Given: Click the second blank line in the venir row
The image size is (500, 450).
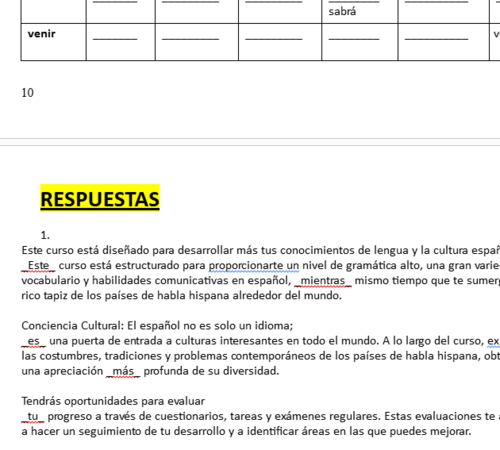Looking at the screenshot, I should point(190,39).
